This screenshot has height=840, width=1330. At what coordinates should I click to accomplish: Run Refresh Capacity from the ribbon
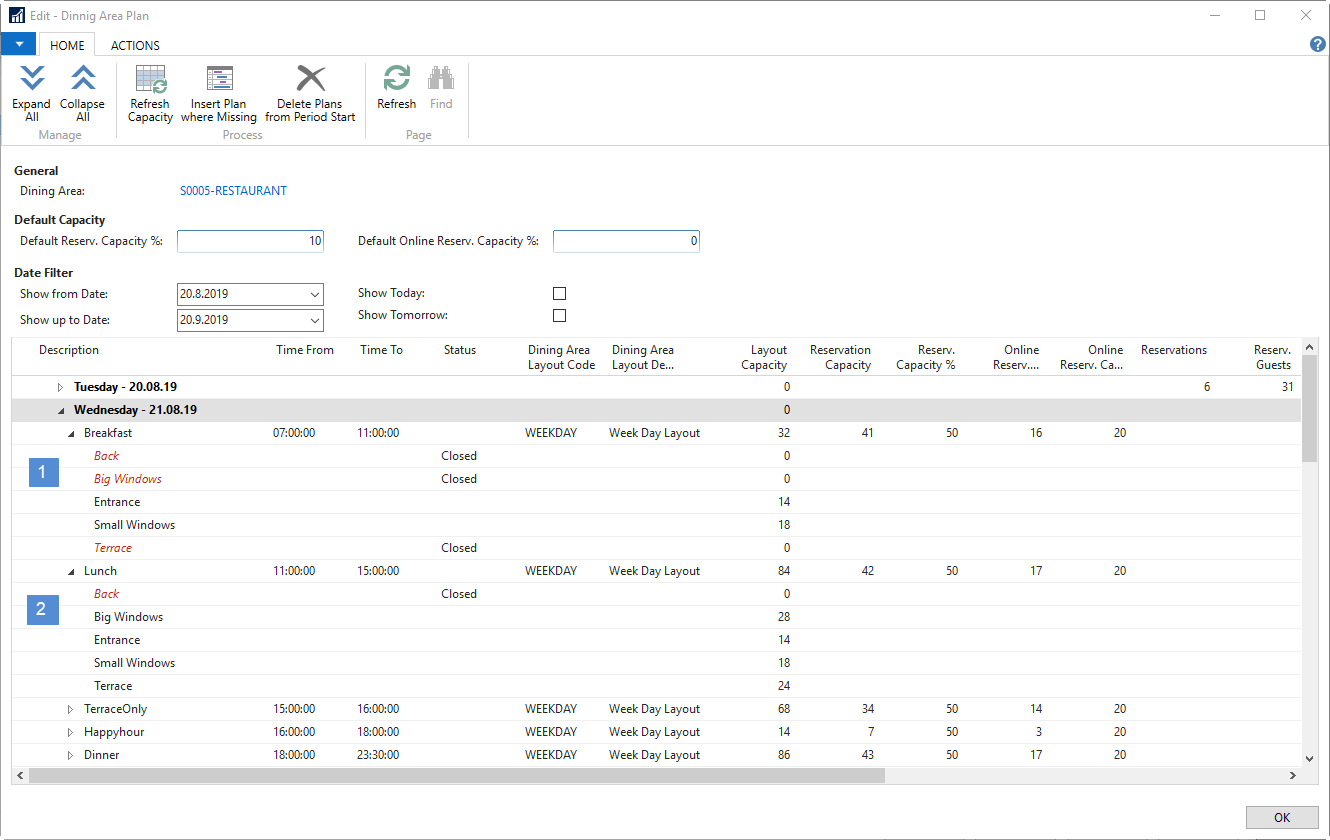coord(150,81)
